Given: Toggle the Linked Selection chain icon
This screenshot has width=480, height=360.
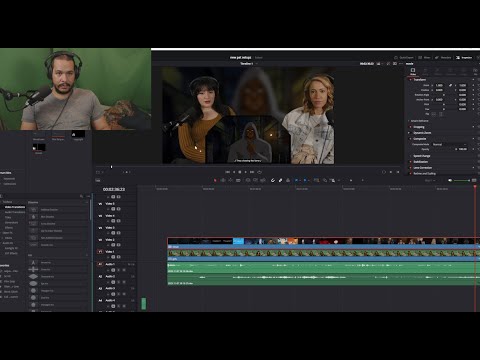Looking at the screenshot, I should click(x=280, y=180).
